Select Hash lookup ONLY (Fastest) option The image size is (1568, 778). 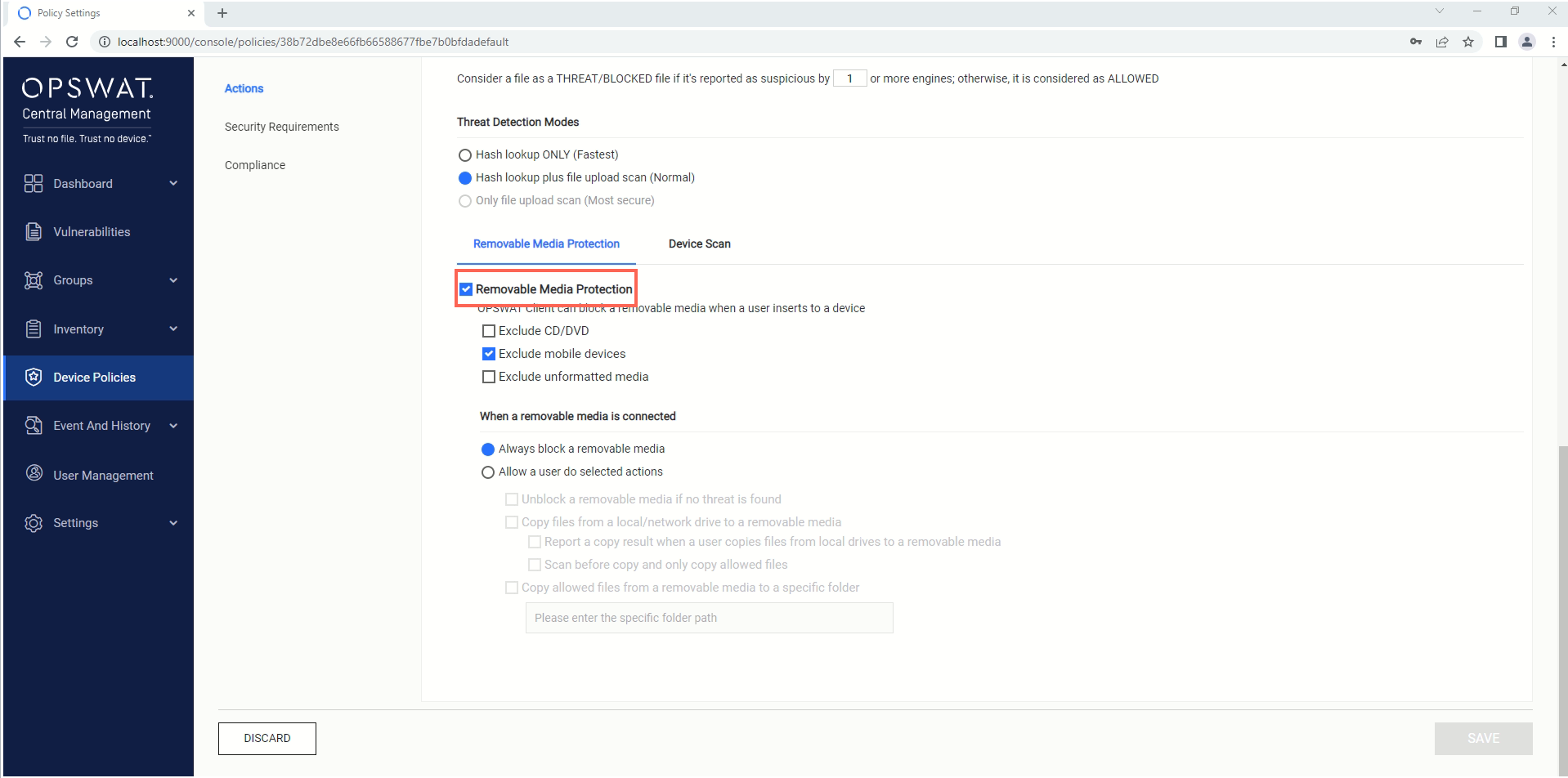[x=465, y=155]
